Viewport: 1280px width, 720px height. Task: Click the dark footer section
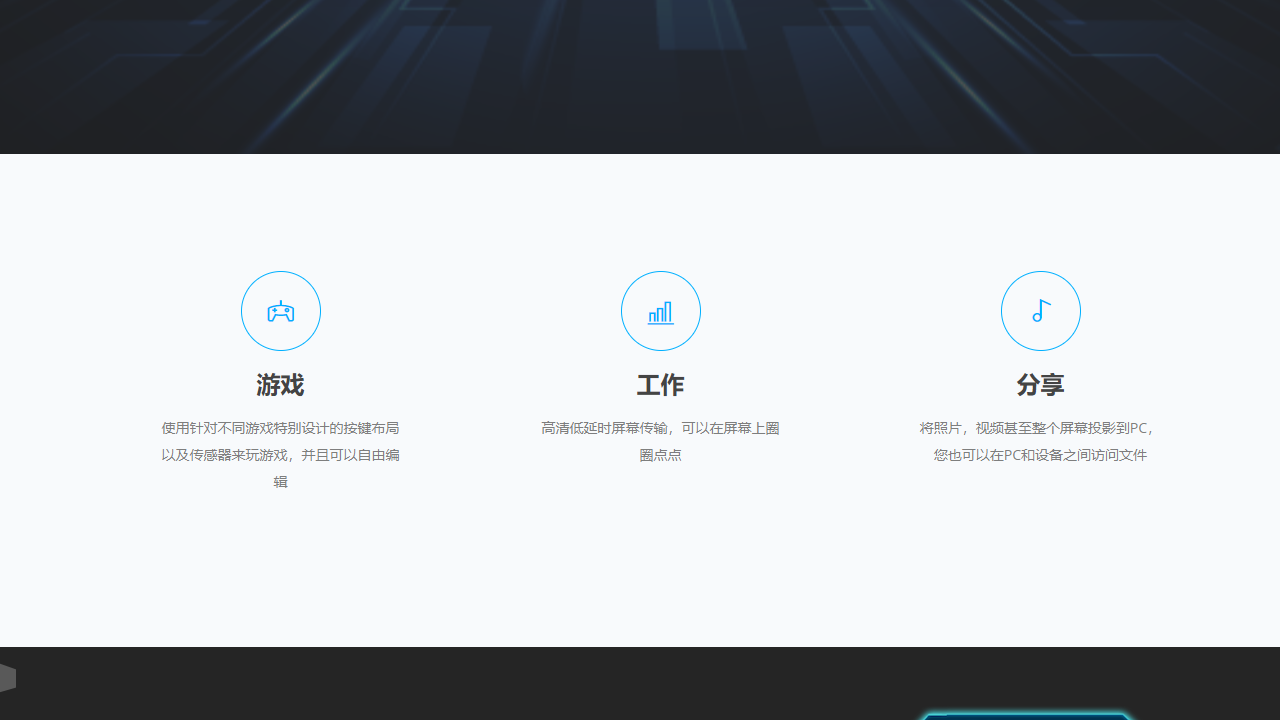click(x=640, y=685)
